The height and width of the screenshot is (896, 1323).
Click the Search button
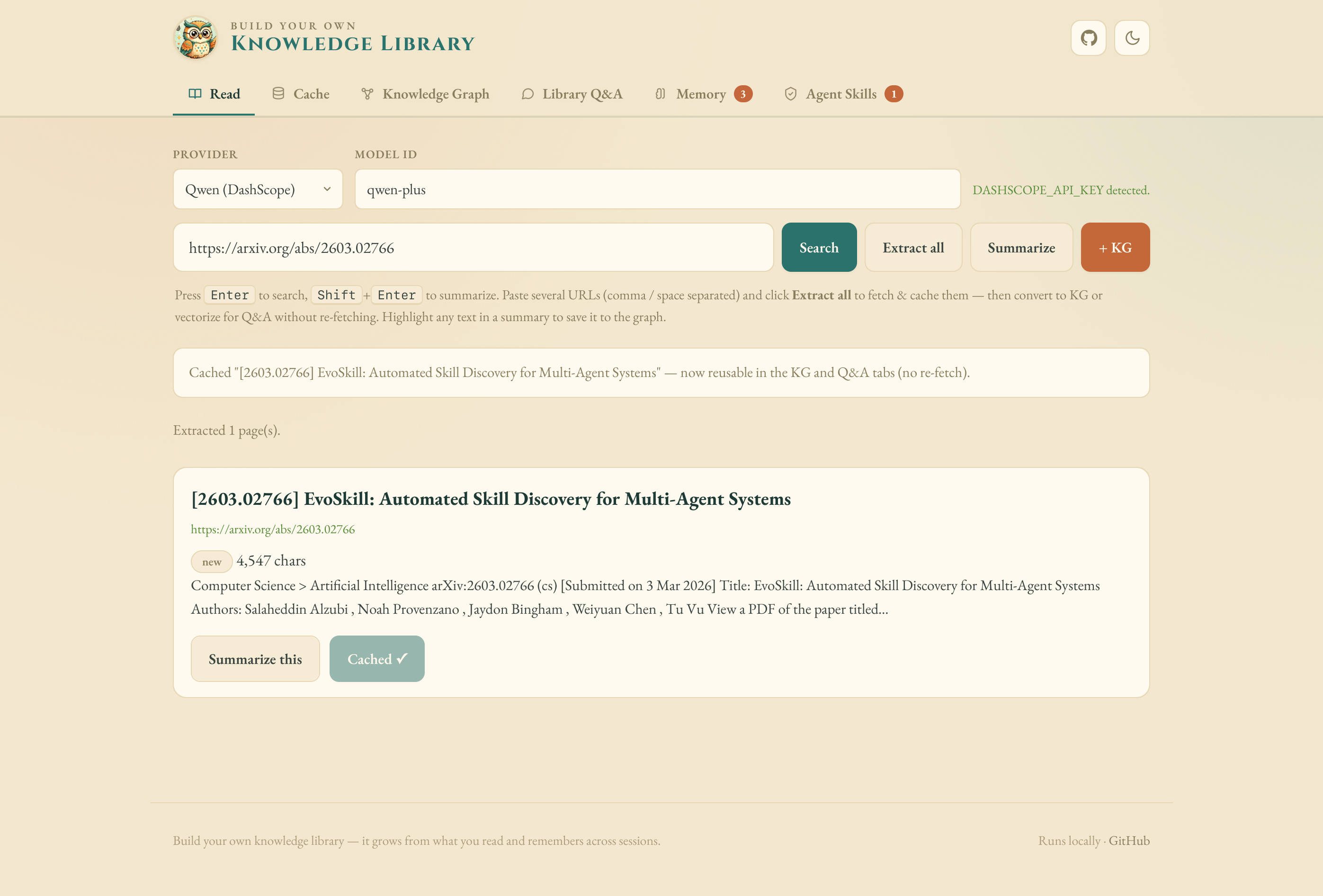point(819,247)
